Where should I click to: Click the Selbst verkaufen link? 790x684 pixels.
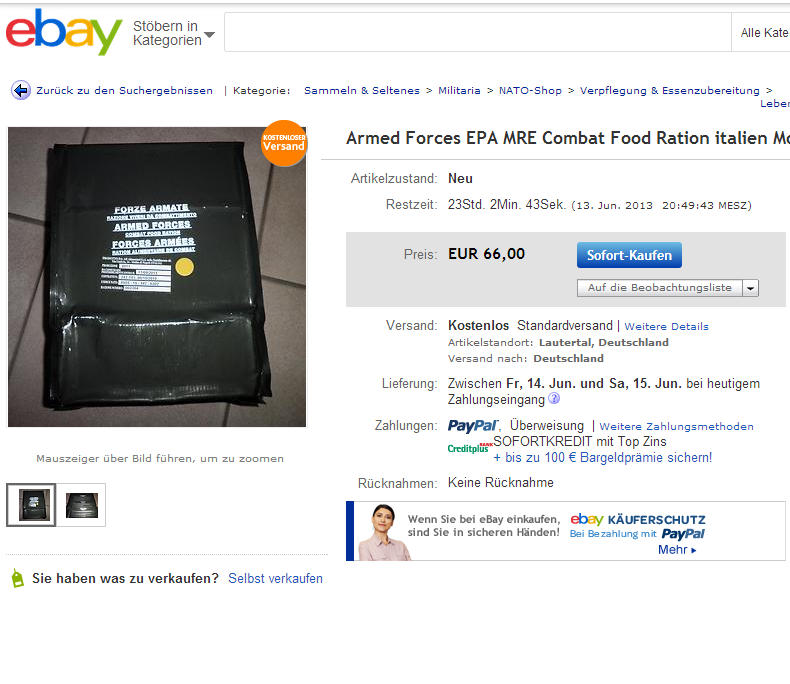point(275,578)
